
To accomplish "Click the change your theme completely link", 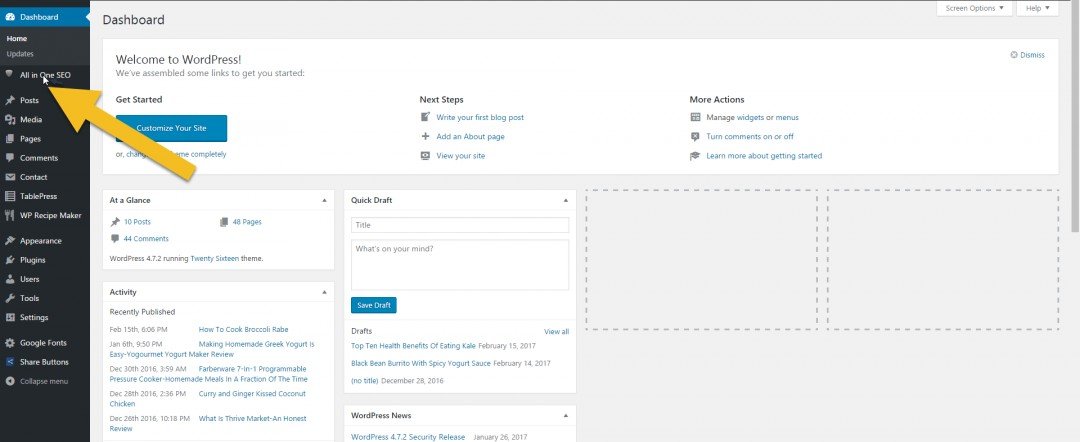I will [x=176, y=154].
